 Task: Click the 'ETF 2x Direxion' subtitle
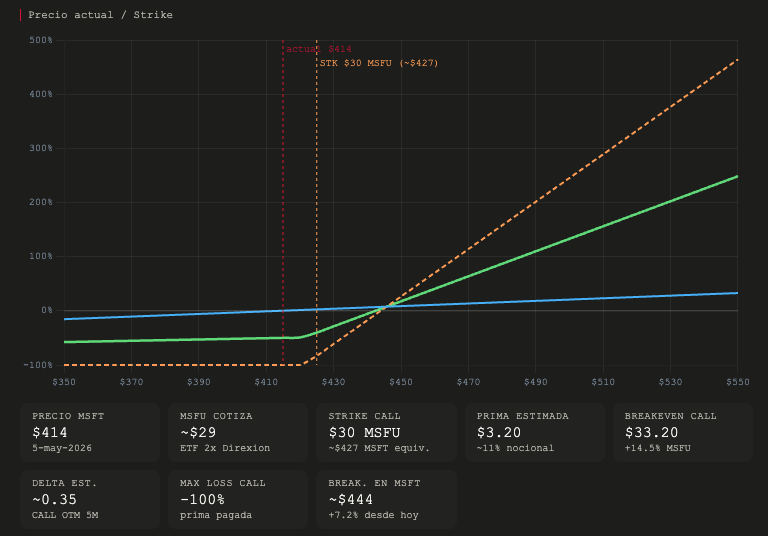225,448
